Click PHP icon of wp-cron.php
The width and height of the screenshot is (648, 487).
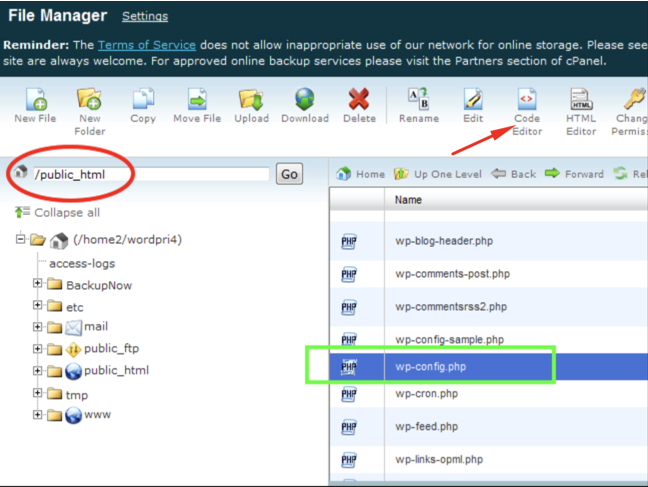click(x=349, y=394)
